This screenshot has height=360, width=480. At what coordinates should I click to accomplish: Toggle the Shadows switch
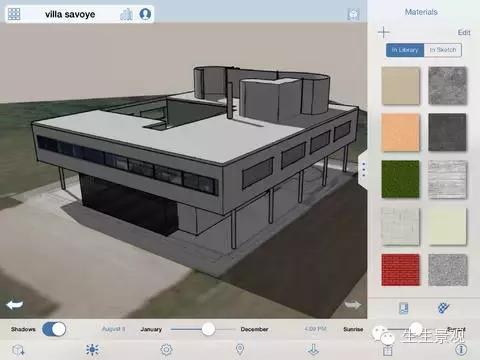click(54, 329)
